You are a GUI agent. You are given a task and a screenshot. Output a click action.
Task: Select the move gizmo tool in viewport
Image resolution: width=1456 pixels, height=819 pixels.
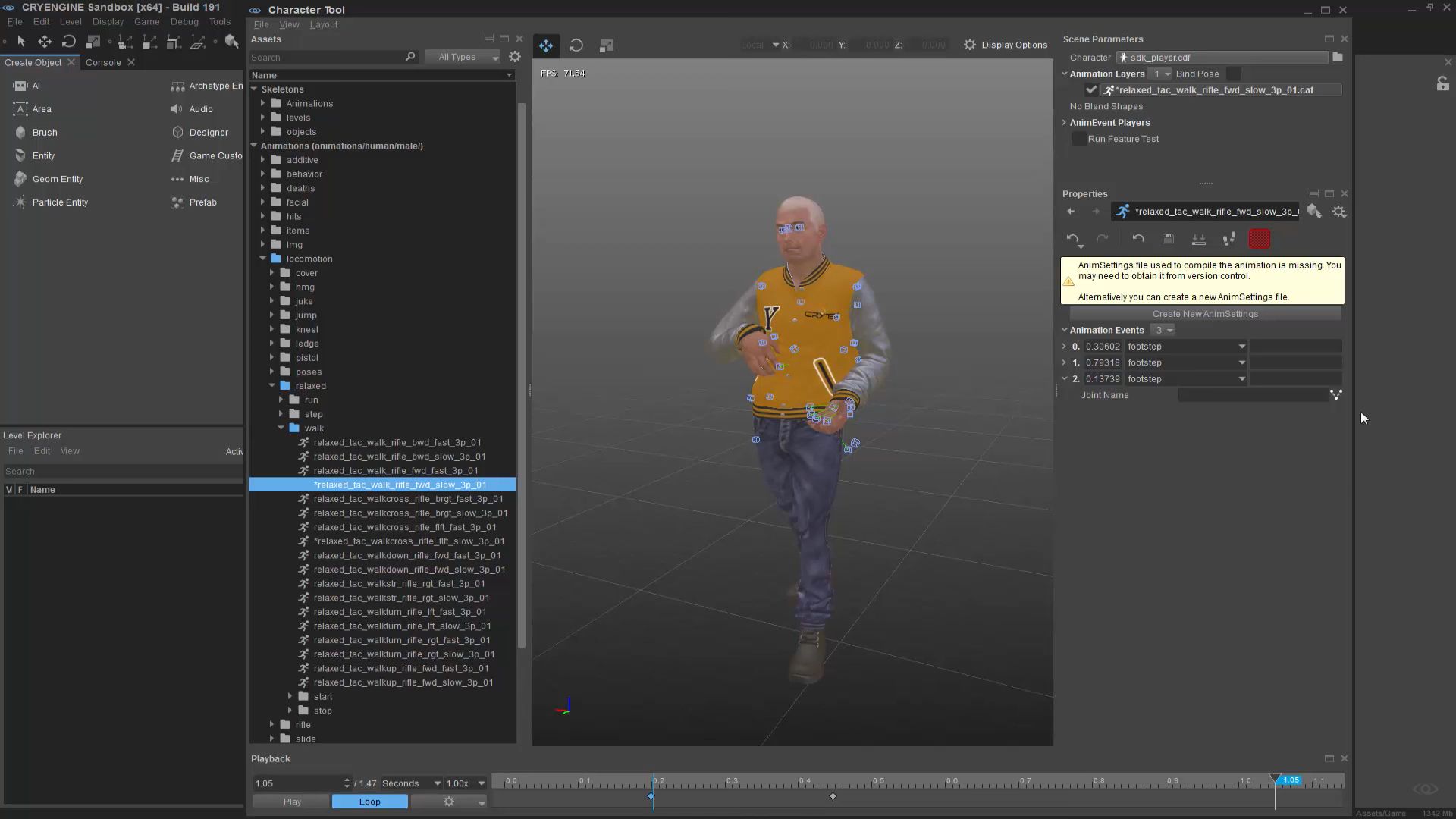(x=546, y=45)
